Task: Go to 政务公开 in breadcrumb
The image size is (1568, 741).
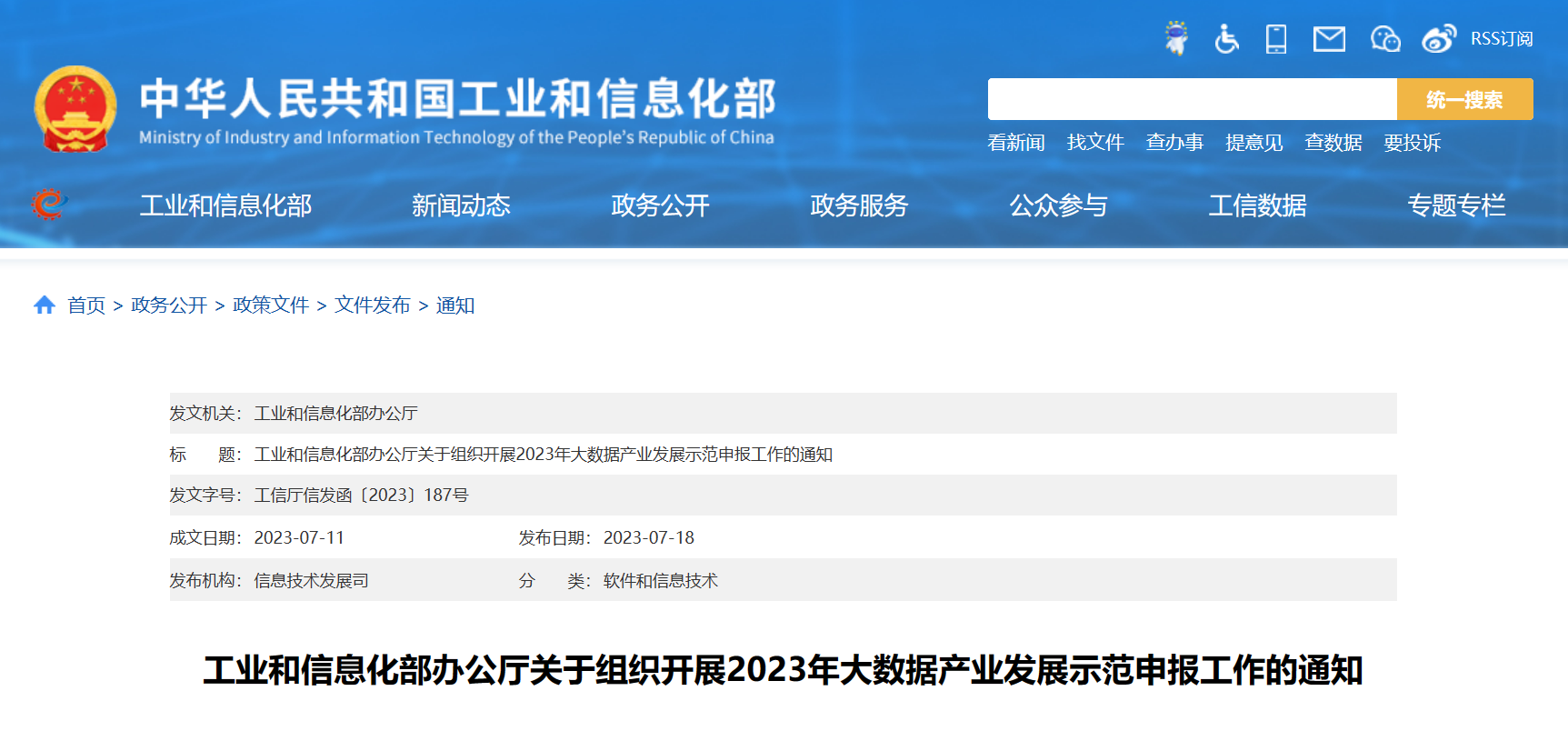Action: pyautogui.click(x=169, y=305)
